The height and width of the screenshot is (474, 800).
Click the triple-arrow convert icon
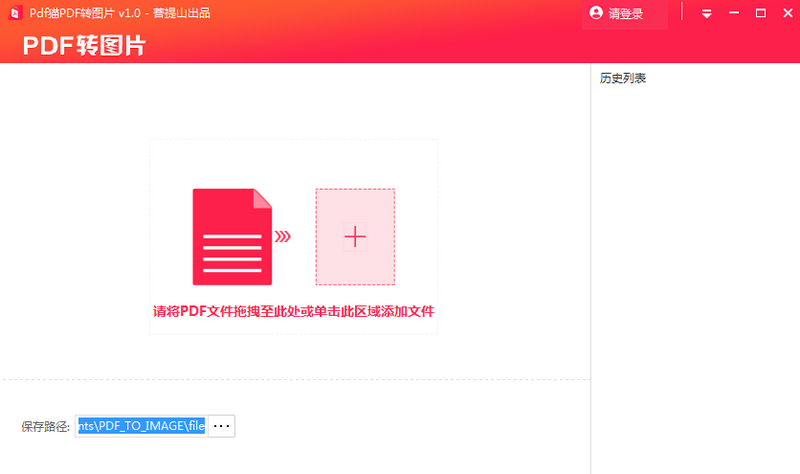point(283,236)
